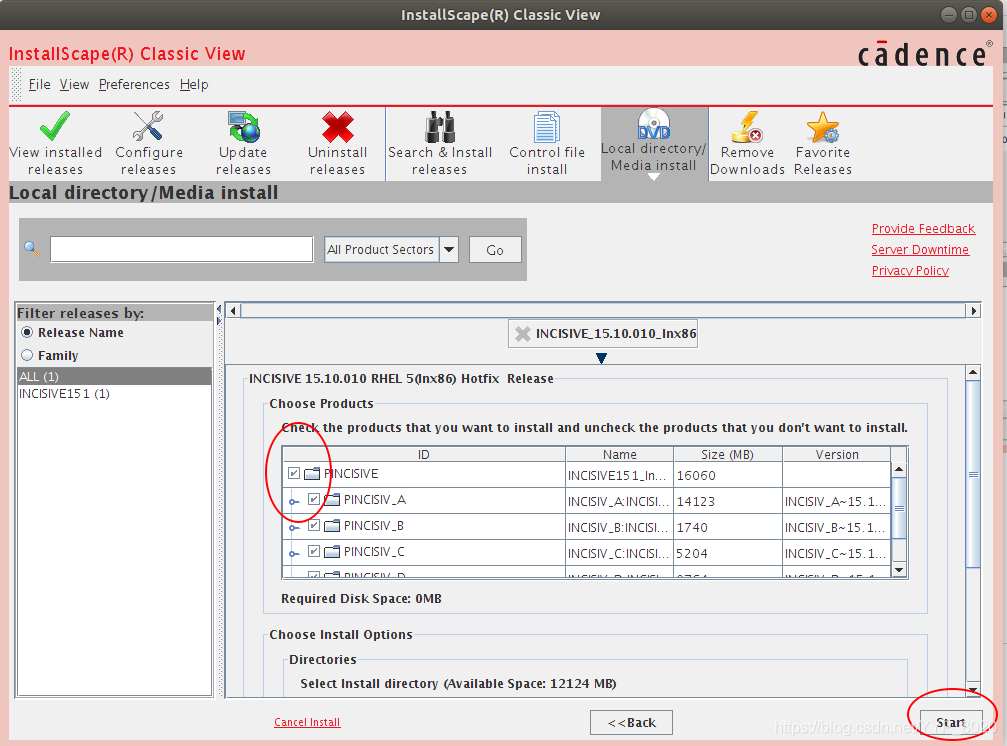This screenshot has height=746, width=1007.
Task: Open Control file install document icon
Action: [547, 126]
